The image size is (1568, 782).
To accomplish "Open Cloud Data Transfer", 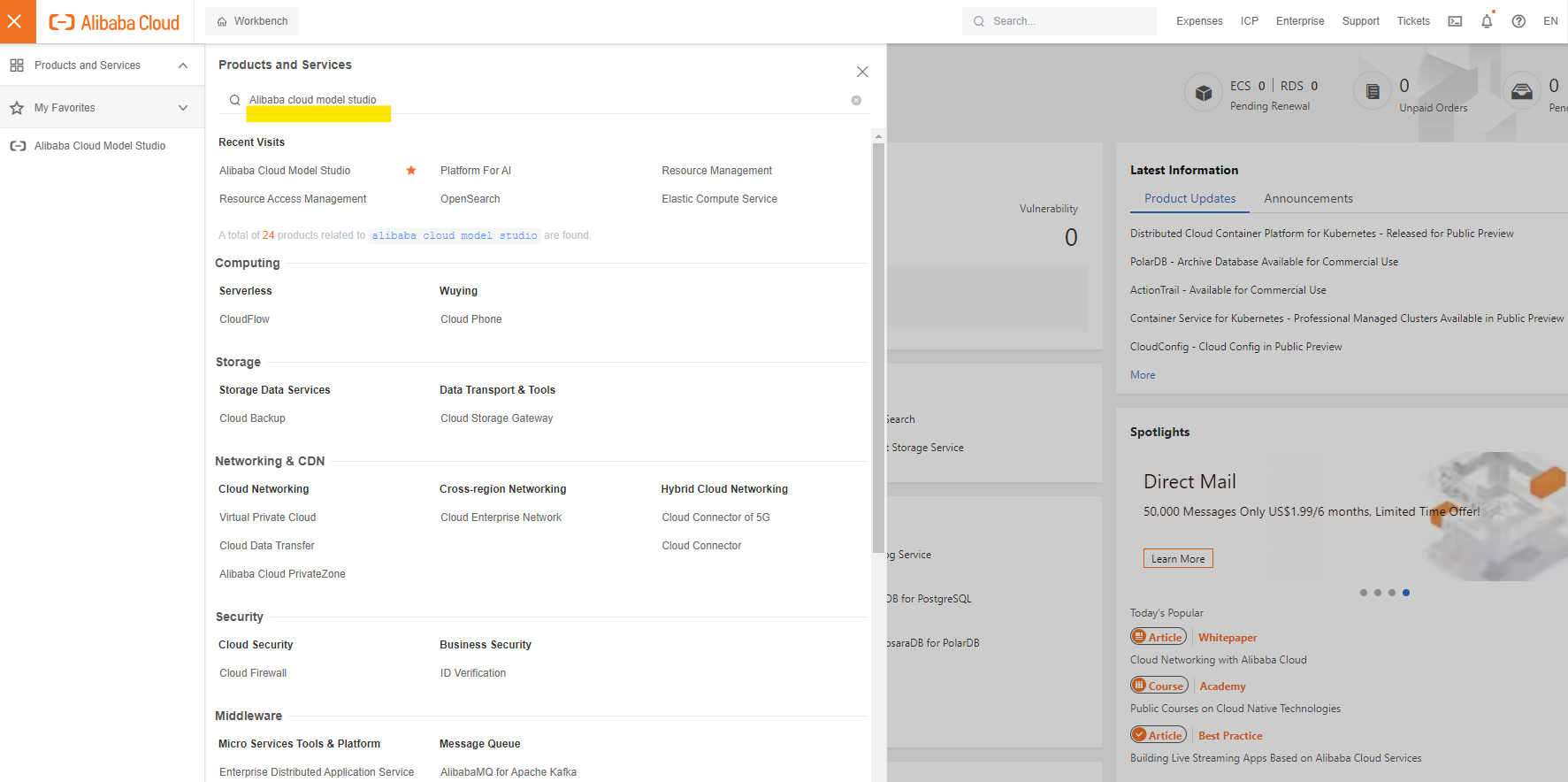I will 267,546.
